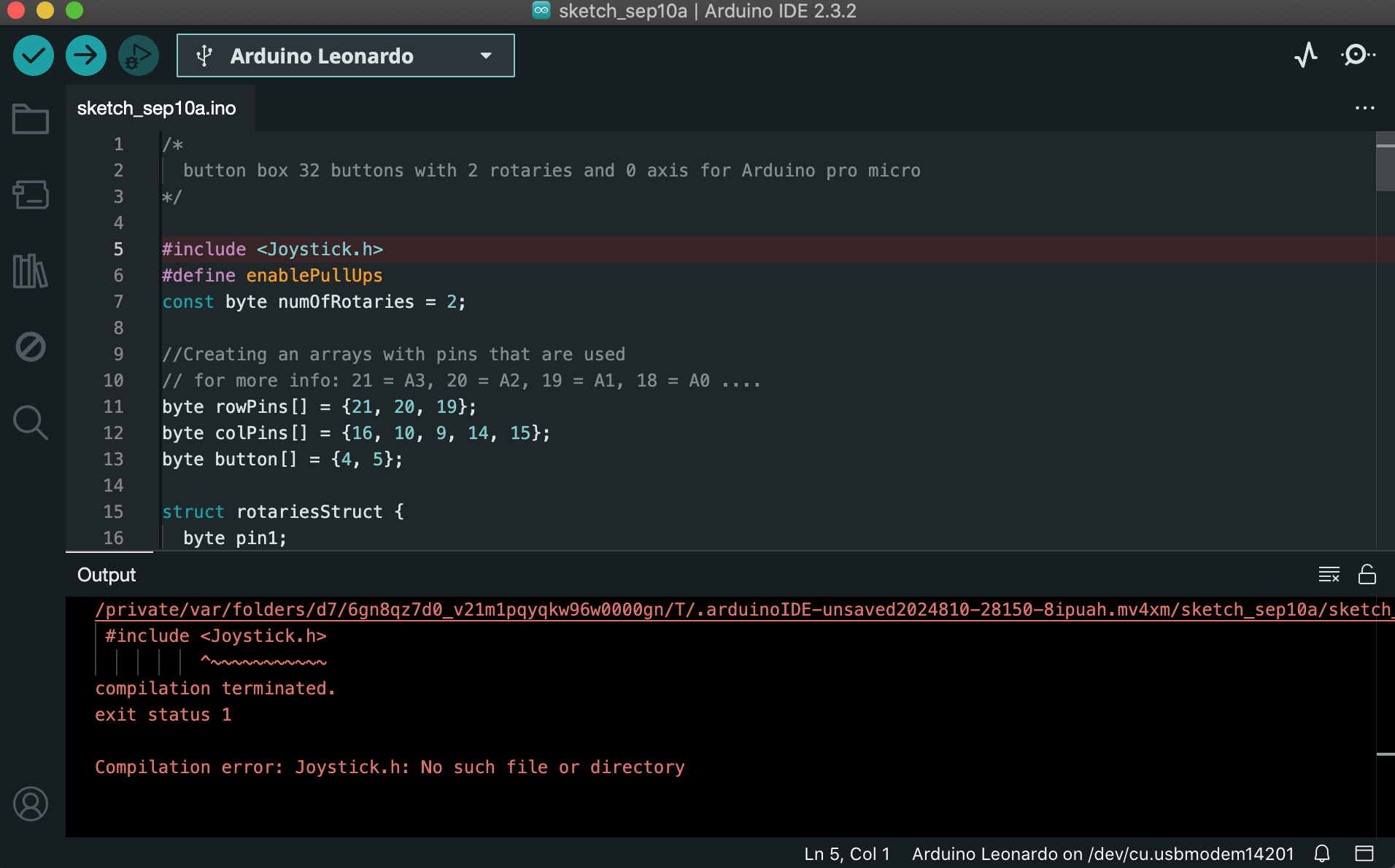The image size is (1395, 868).
Task: Click the numOfRotaries constant line
Action: click(314, 302)
